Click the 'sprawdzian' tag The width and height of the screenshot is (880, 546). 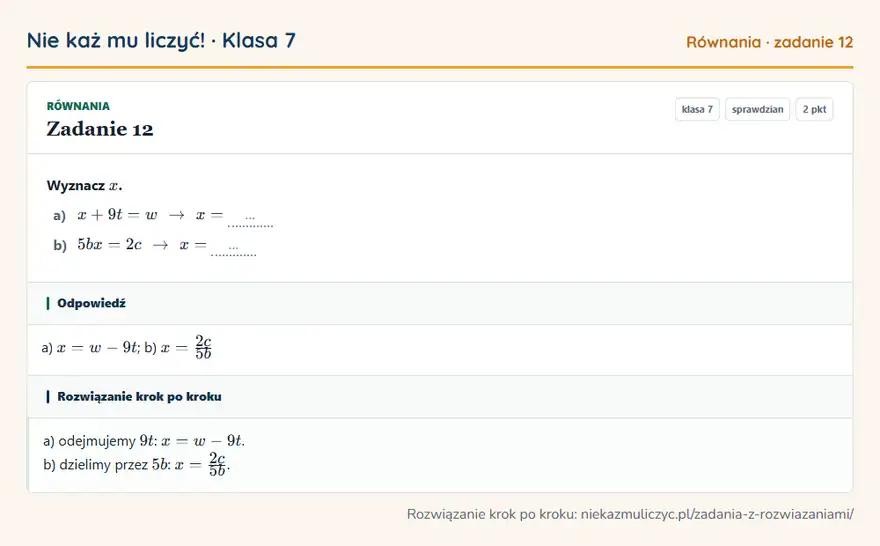pyautogui.click(x=757, y=109)
